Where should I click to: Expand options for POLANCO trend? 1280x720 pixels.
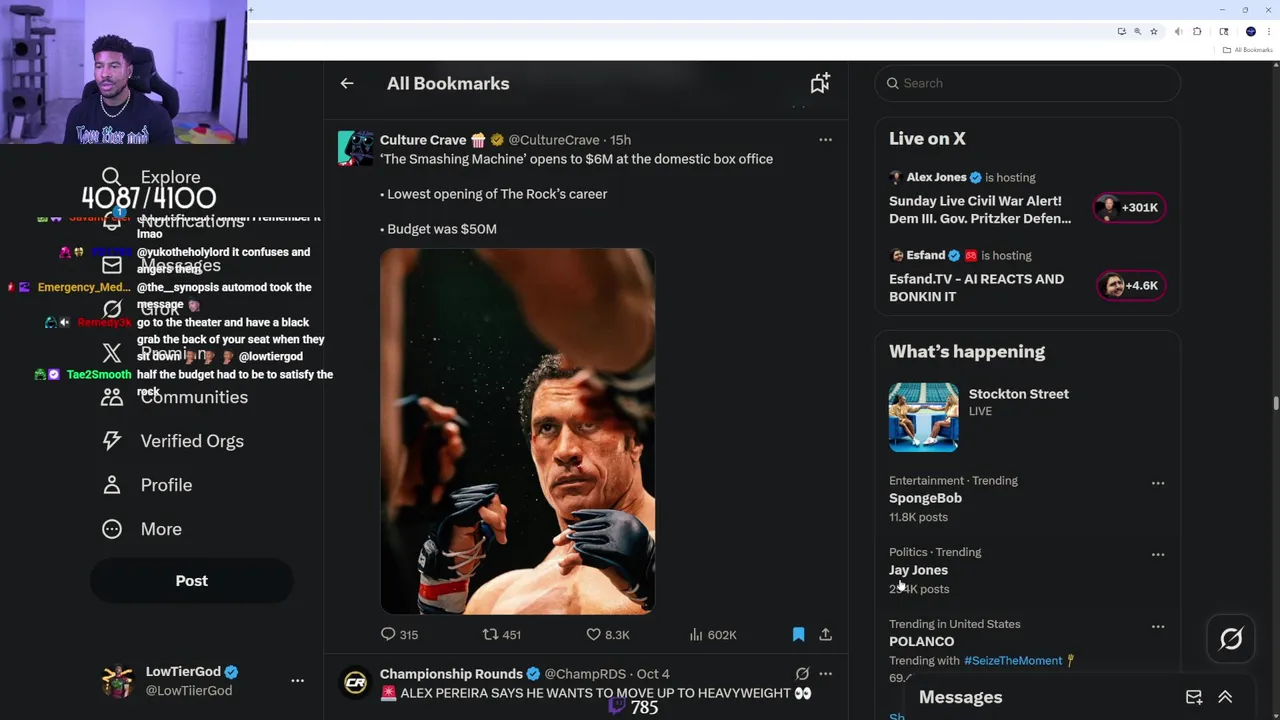[1158, 627]
